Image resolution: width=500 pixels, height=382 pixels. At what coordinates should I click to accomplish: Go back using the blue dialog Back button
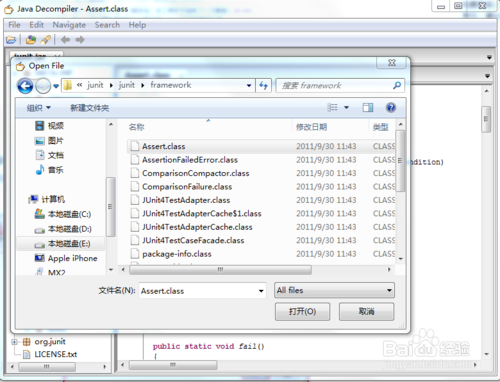pos(25,86)
